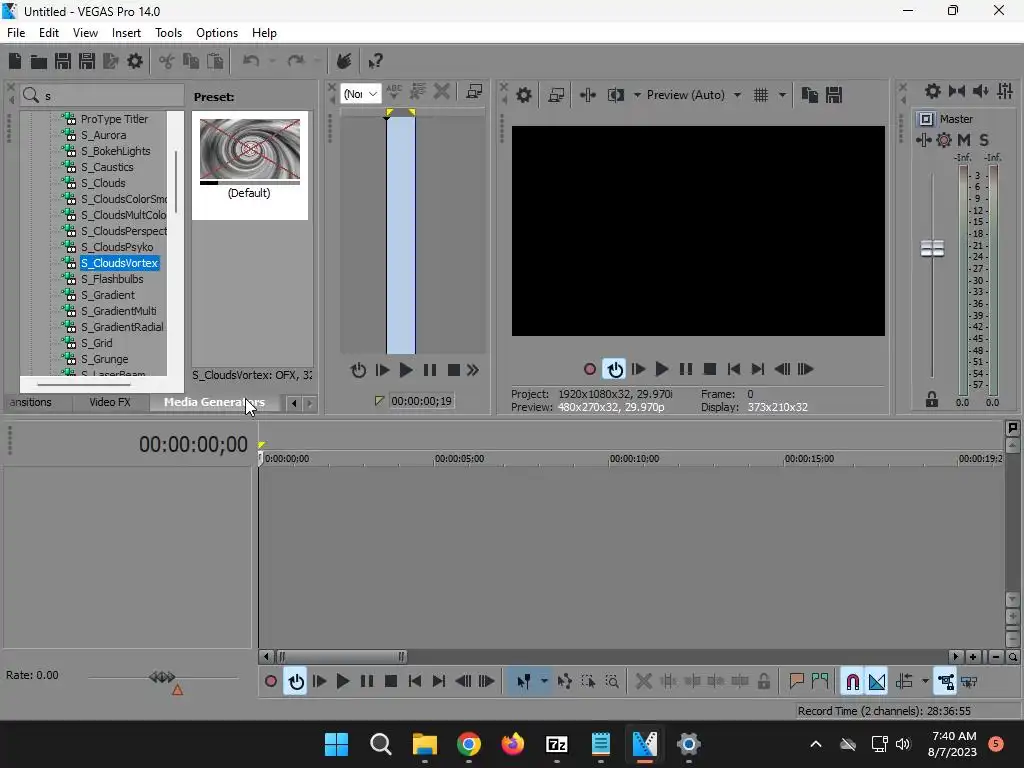Zoom in timeline with plus button

973,657
